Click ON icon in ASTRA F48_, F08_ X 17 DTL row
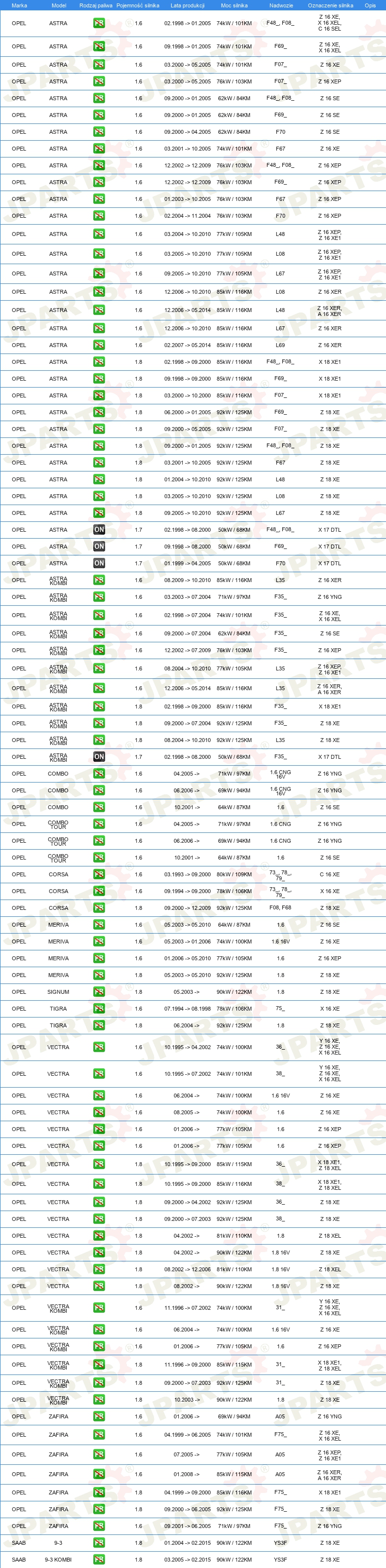 coord(99,530)
